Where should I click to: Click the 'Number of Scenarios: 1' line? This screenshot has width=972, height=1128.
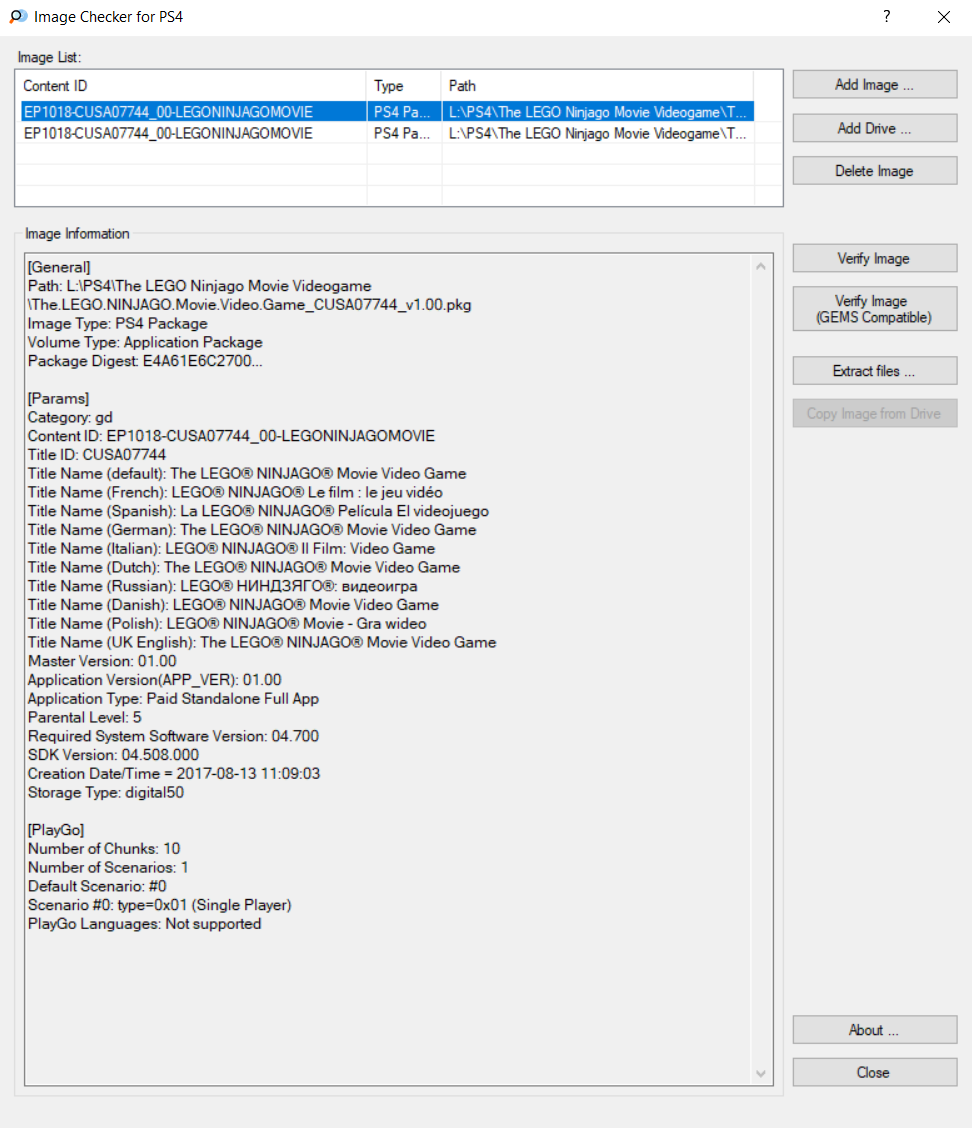coord(108,866)
